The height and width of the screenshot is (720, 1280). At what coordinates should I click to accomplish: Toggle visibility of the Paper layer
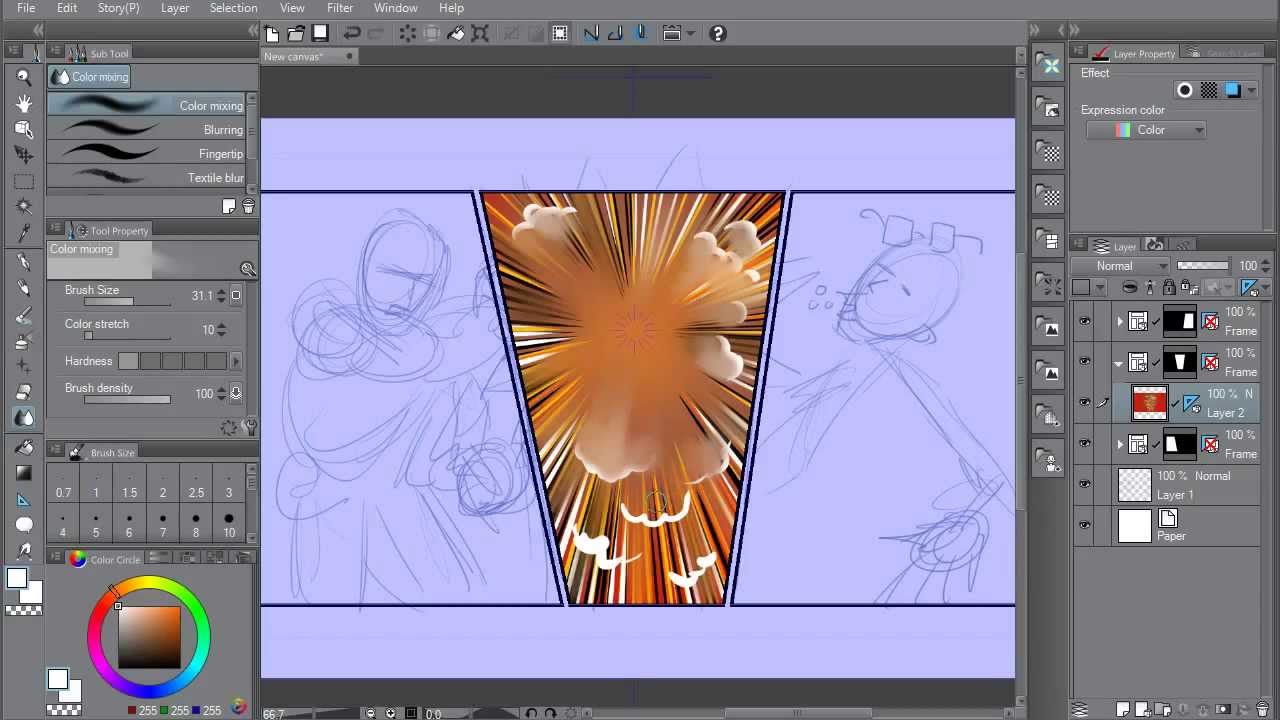1085,524
